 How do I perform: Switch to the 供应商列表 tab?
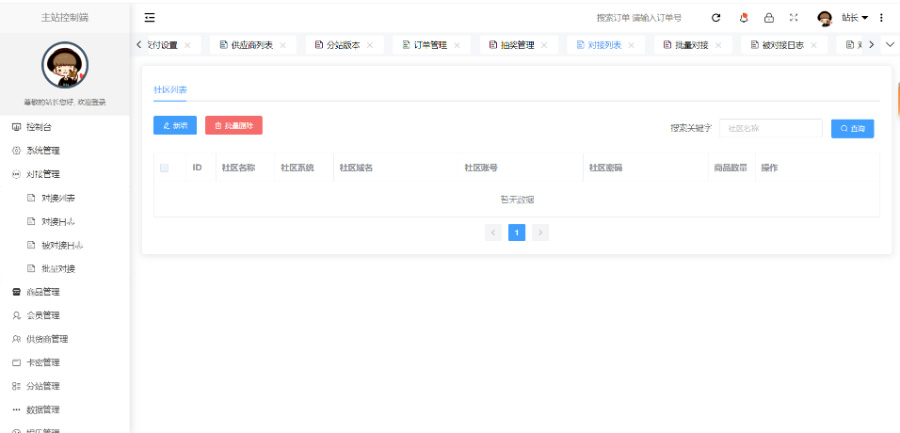coord(244,45)
